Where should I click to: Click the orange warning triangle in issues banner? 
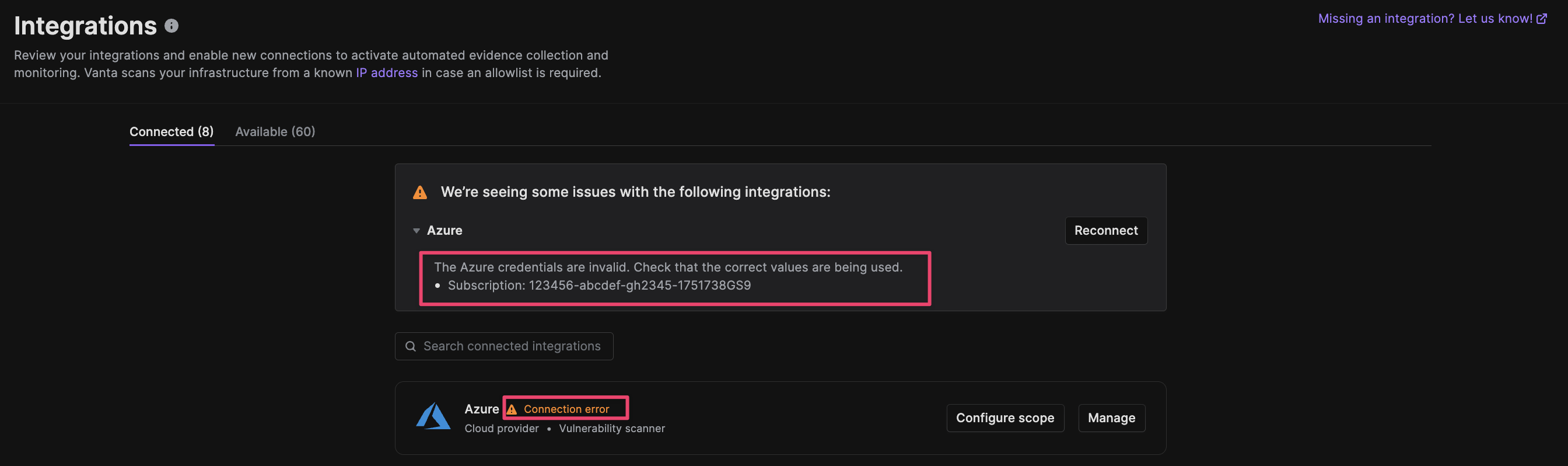click(x=420, y=193)
